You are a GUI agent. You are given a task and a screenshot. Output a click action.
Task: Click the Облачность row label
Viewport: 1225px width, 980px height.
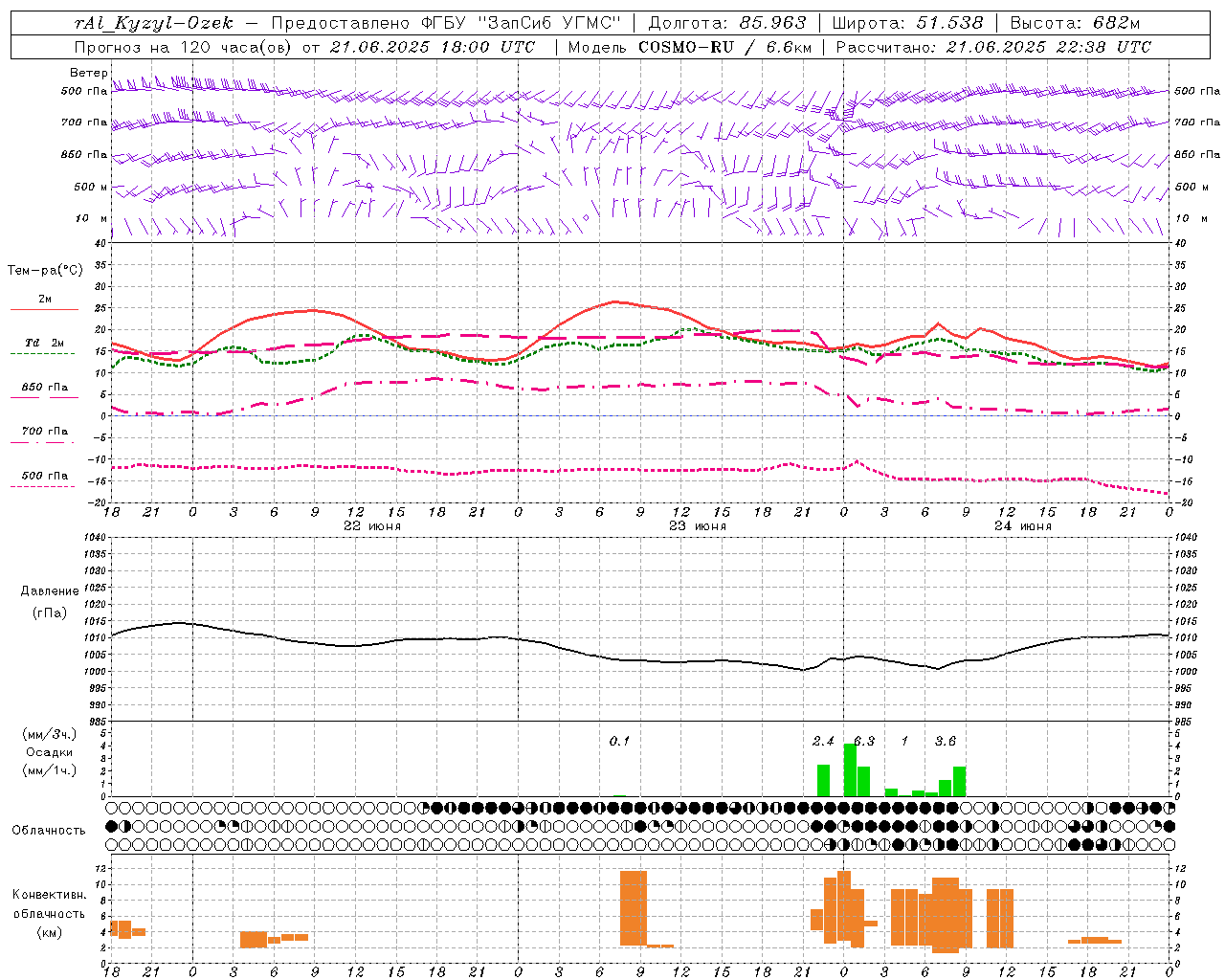pyautogui.click(x=49, y=831)
